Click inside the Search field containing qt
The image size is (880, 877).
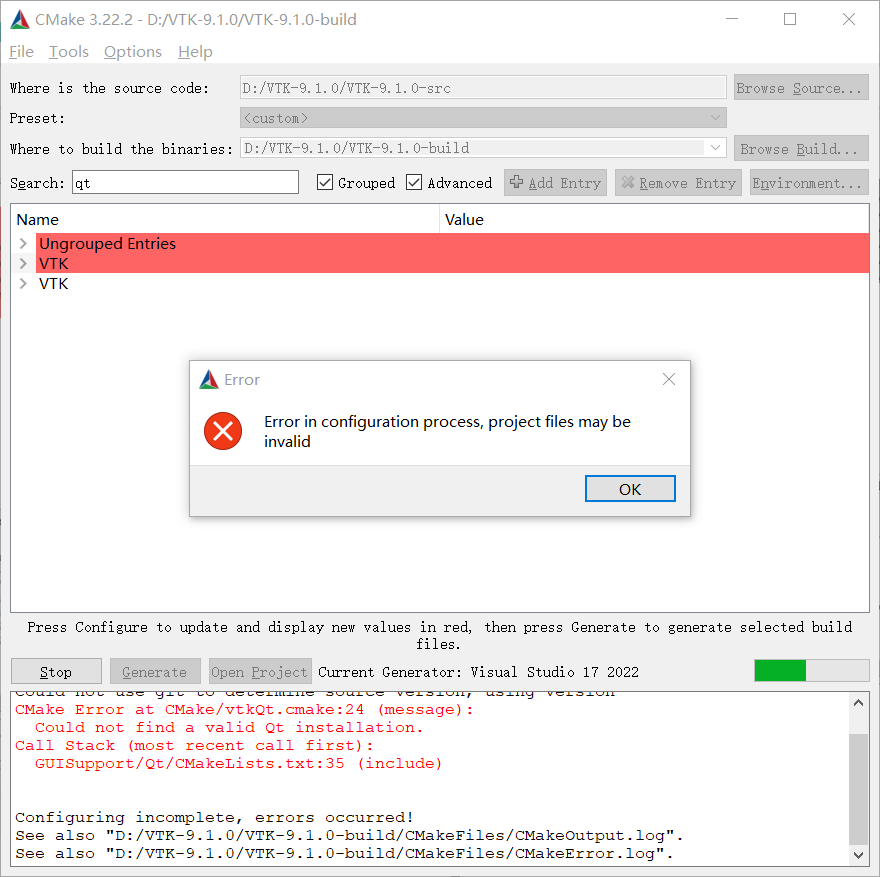180,182
